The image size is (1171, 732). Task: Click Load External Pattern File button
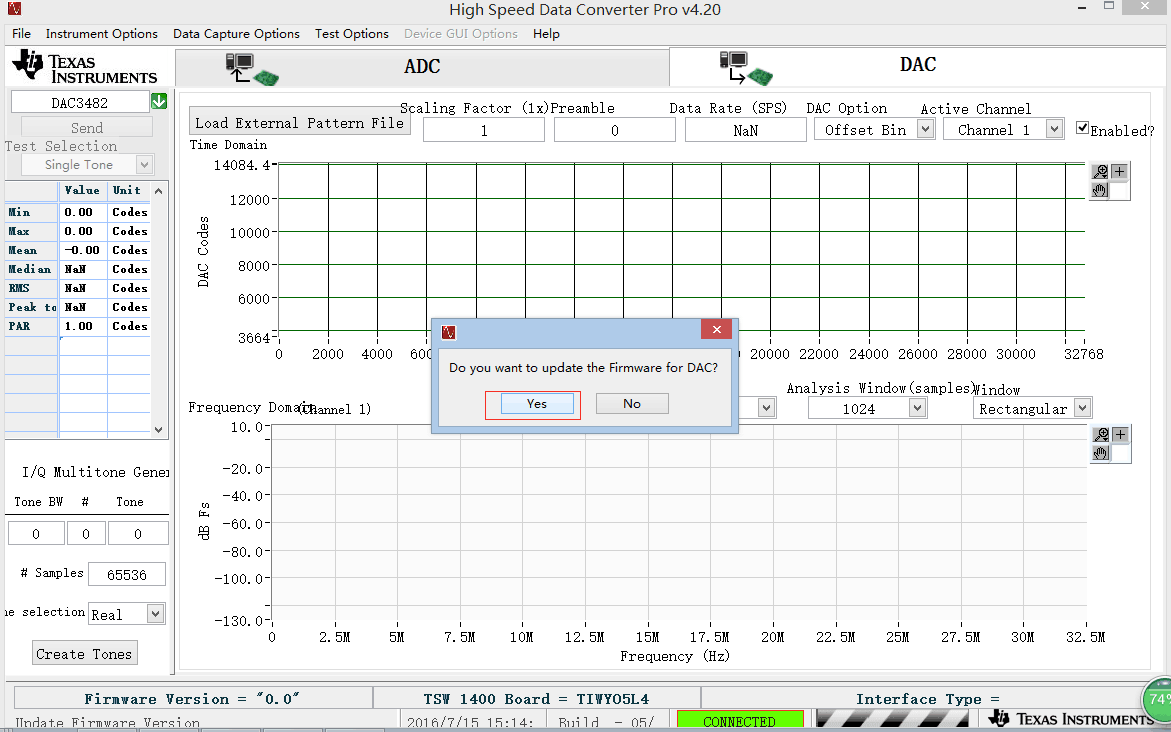point(299,122)
